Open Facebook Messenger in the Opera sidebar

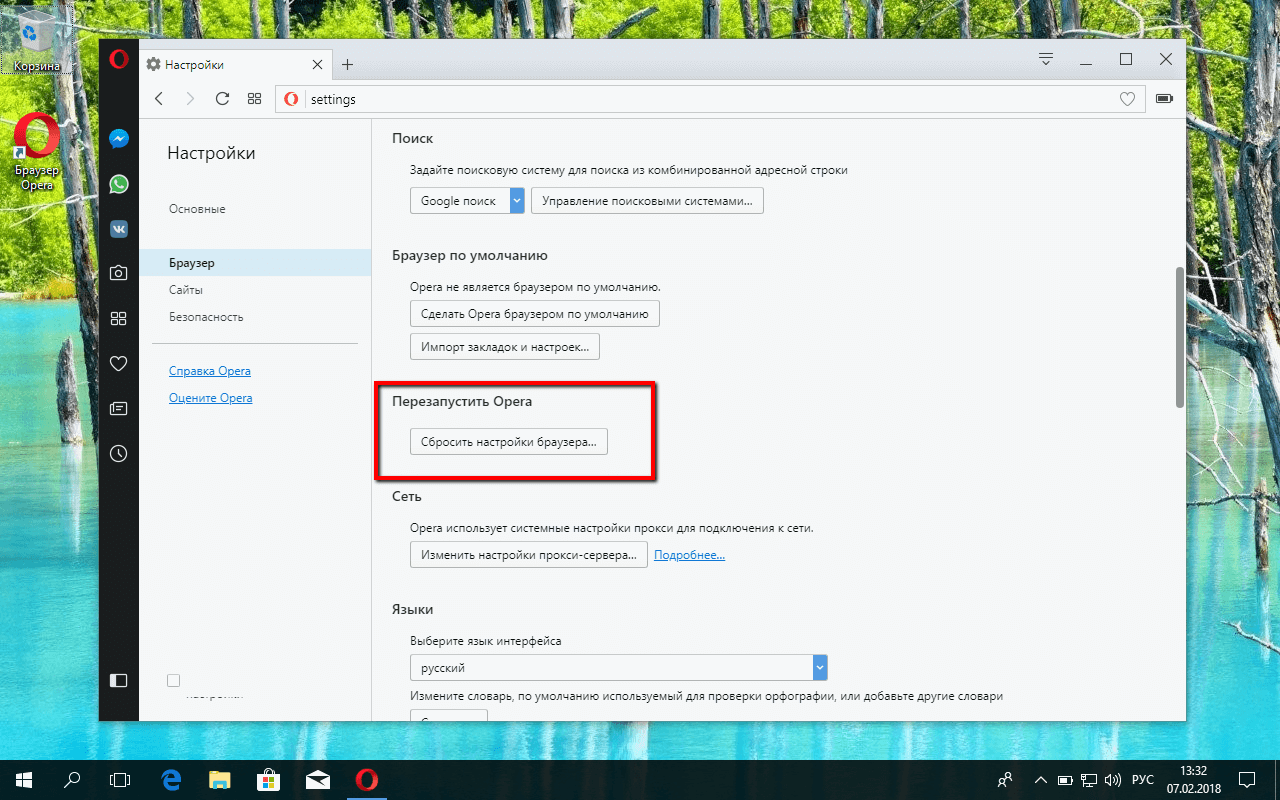tap(118, 140)
